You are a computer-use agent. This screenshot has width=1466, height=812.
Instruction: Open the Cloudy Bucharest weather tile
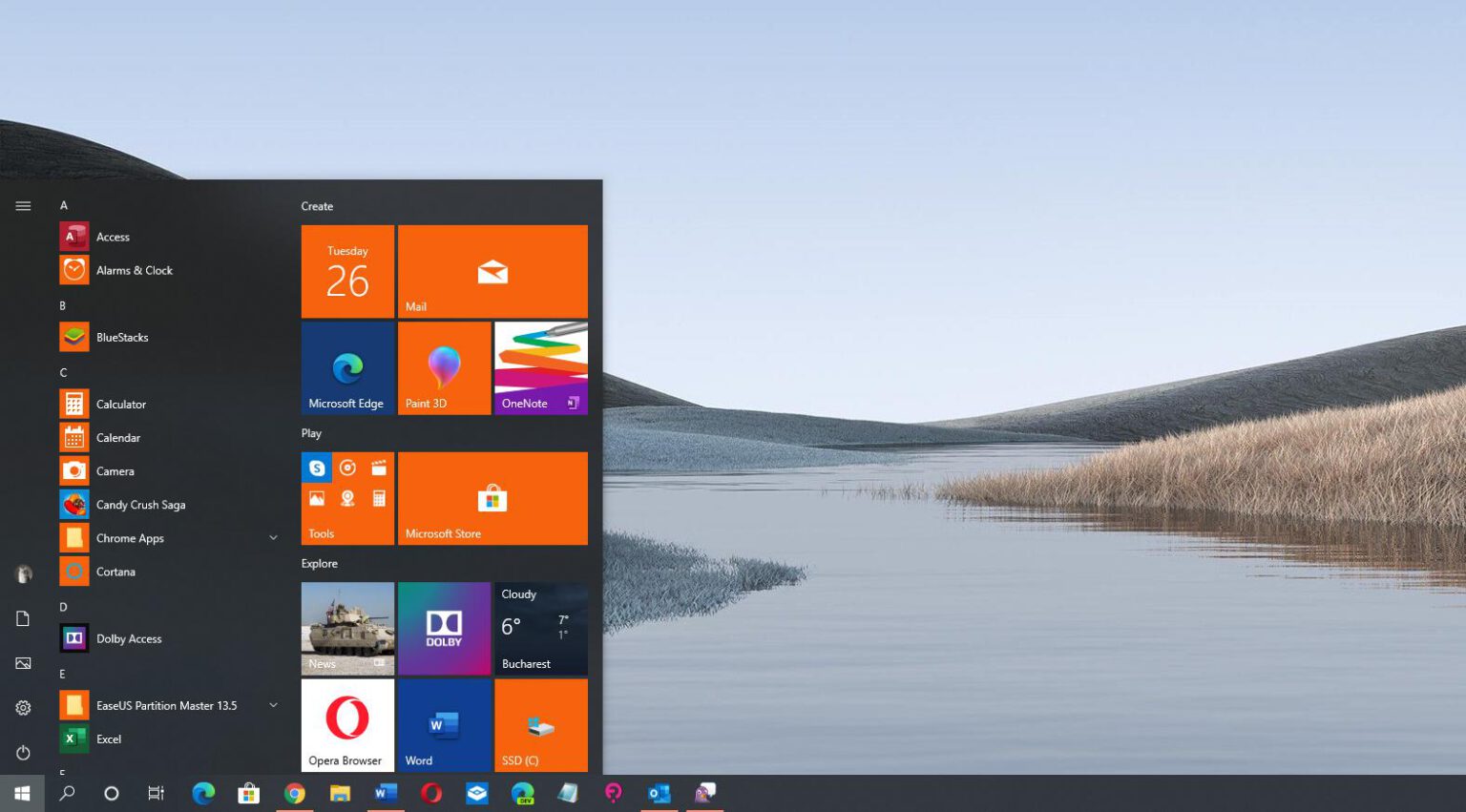(x=541, y=629)
